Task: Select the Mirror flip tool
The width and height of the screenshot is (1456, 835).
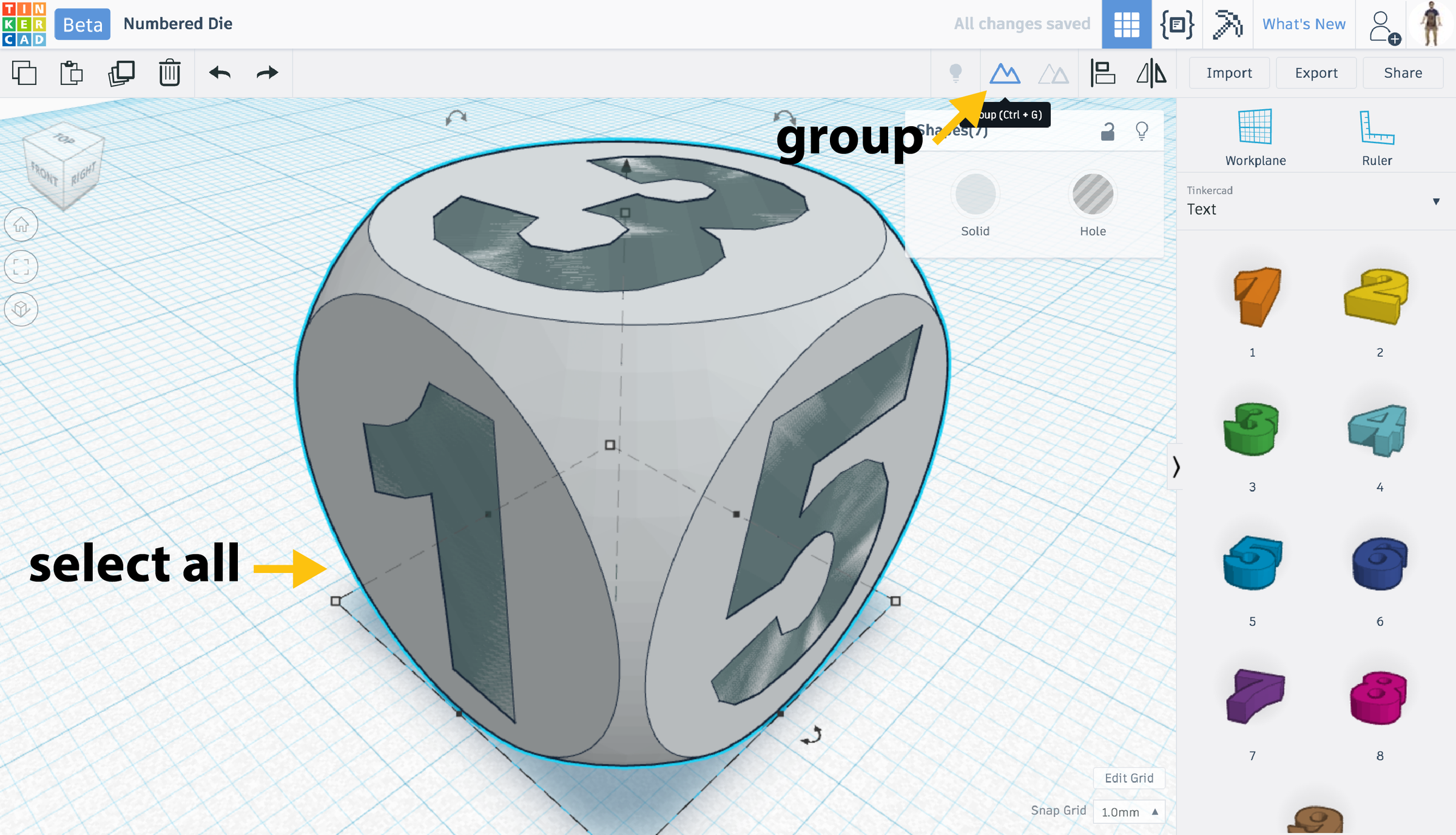Action: [x=1151, y=73]
